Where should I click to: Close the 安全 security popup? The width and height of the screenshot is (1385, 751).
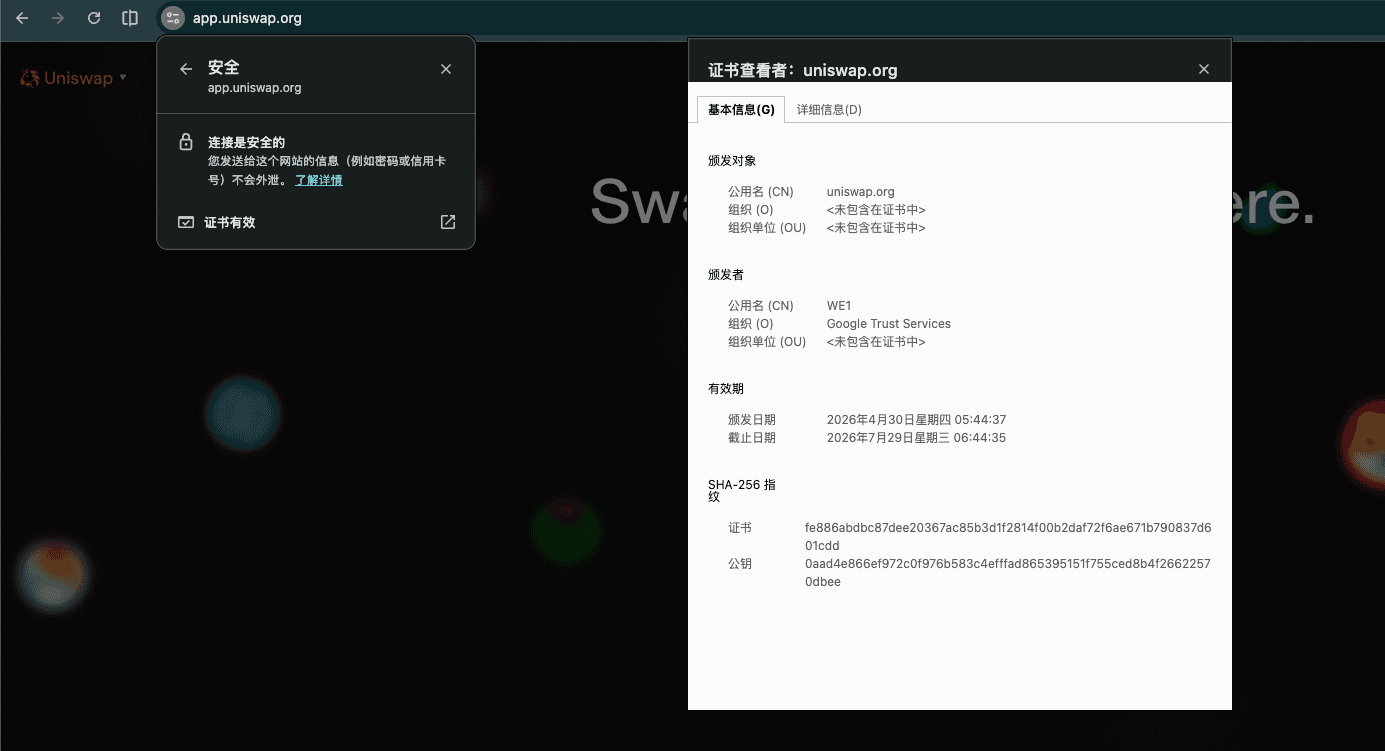click(x=446, y=69)
